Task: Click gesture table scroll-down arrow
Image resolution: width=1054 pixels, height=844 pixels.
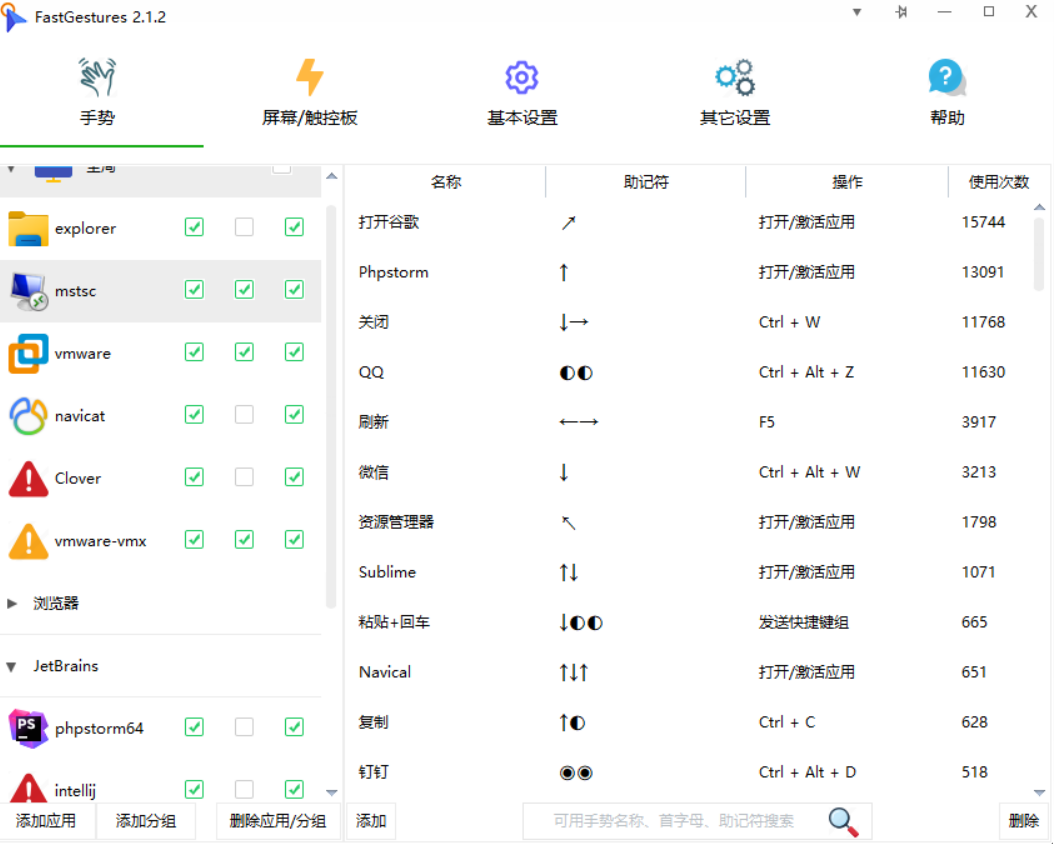Action: (x=1039, y=793)
